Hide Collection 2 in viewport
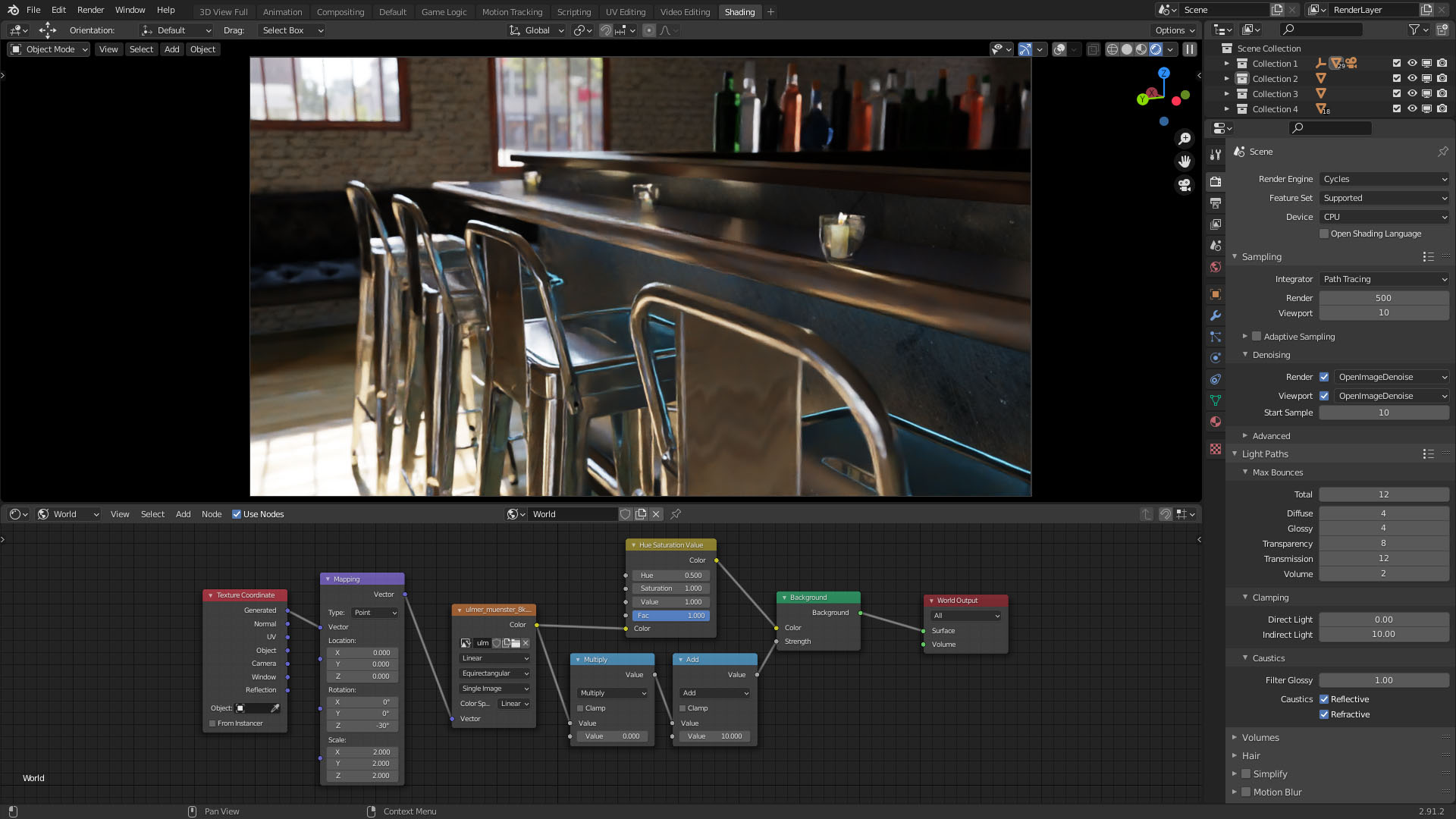This screenshot has height=819, width=1456. point(1412,78)
